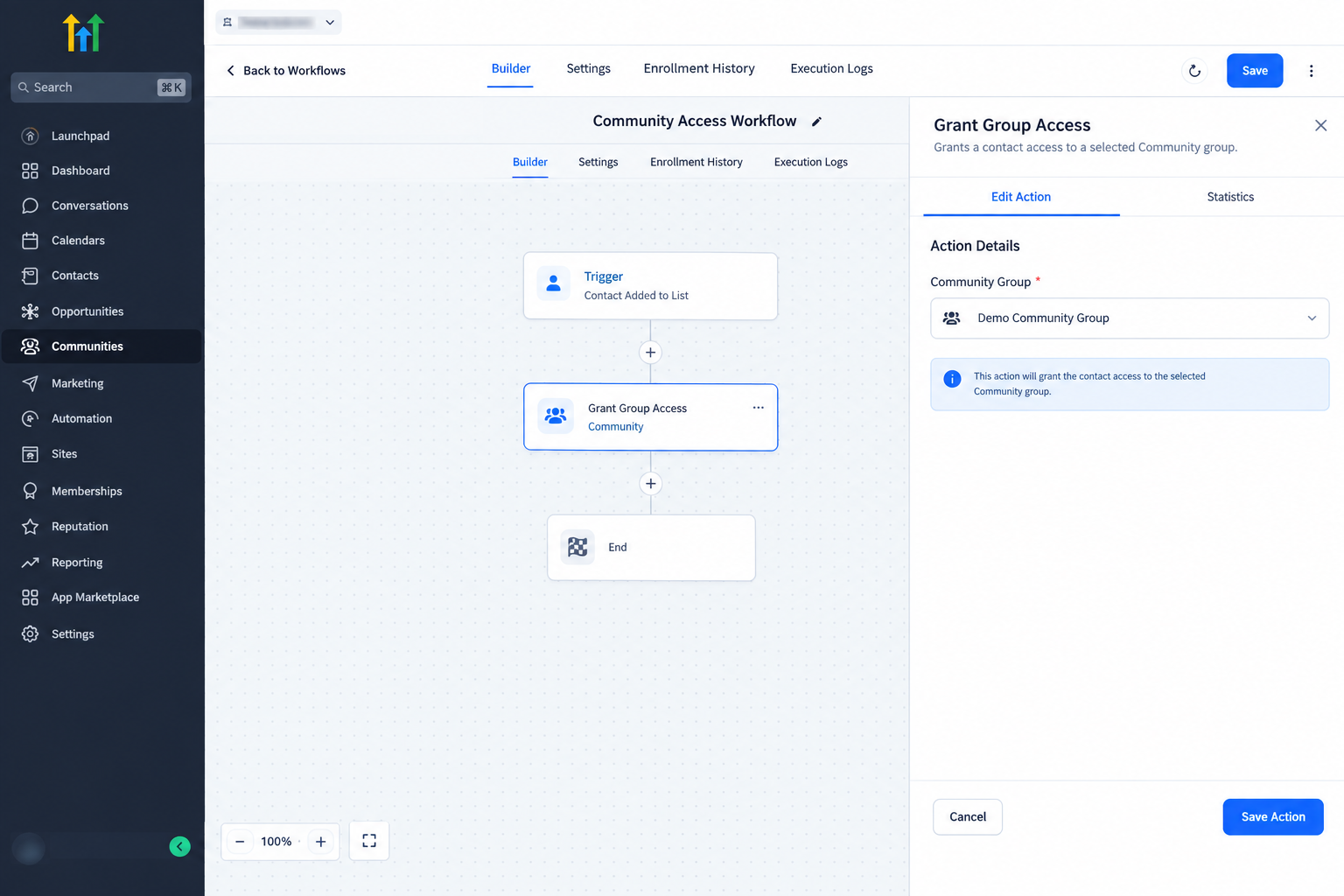The height and width of the screenshot is (896, 1344).
Task: Switch to top Execution Logs tab
Action: [831, 68]
